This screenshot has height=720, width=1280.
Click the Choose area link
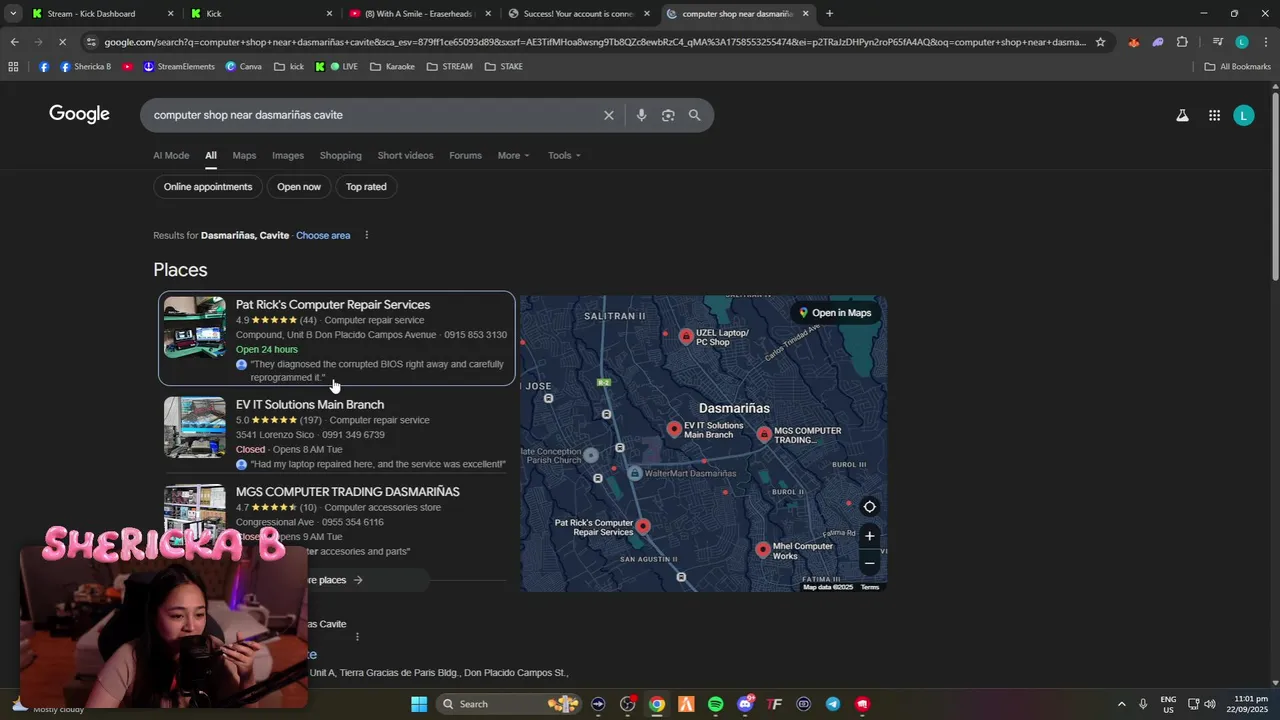pyautogui.click(x=323, y=235)
